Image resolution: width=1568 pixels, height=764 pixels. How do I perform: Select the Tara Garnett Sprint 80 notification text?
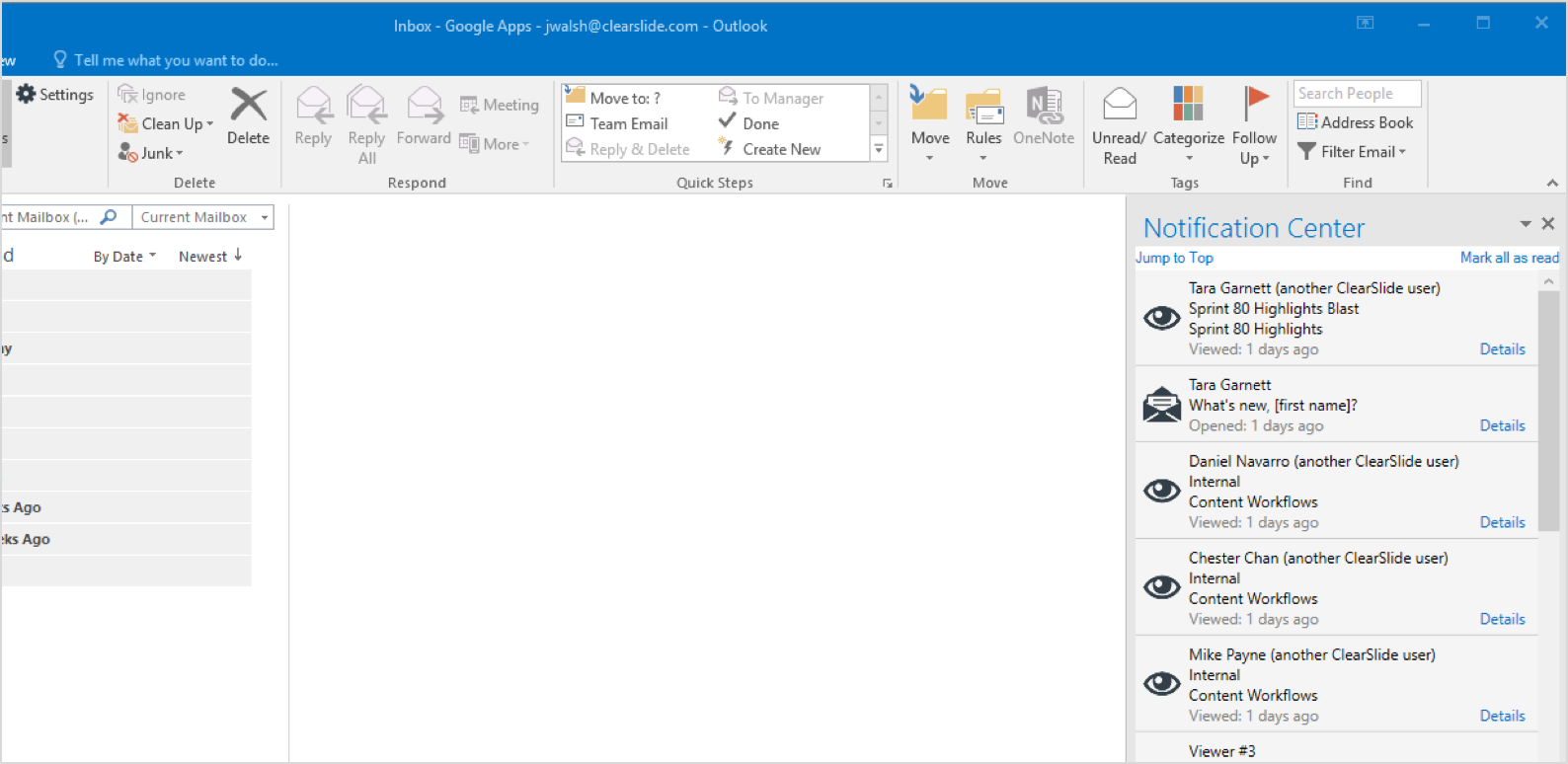1313,318
